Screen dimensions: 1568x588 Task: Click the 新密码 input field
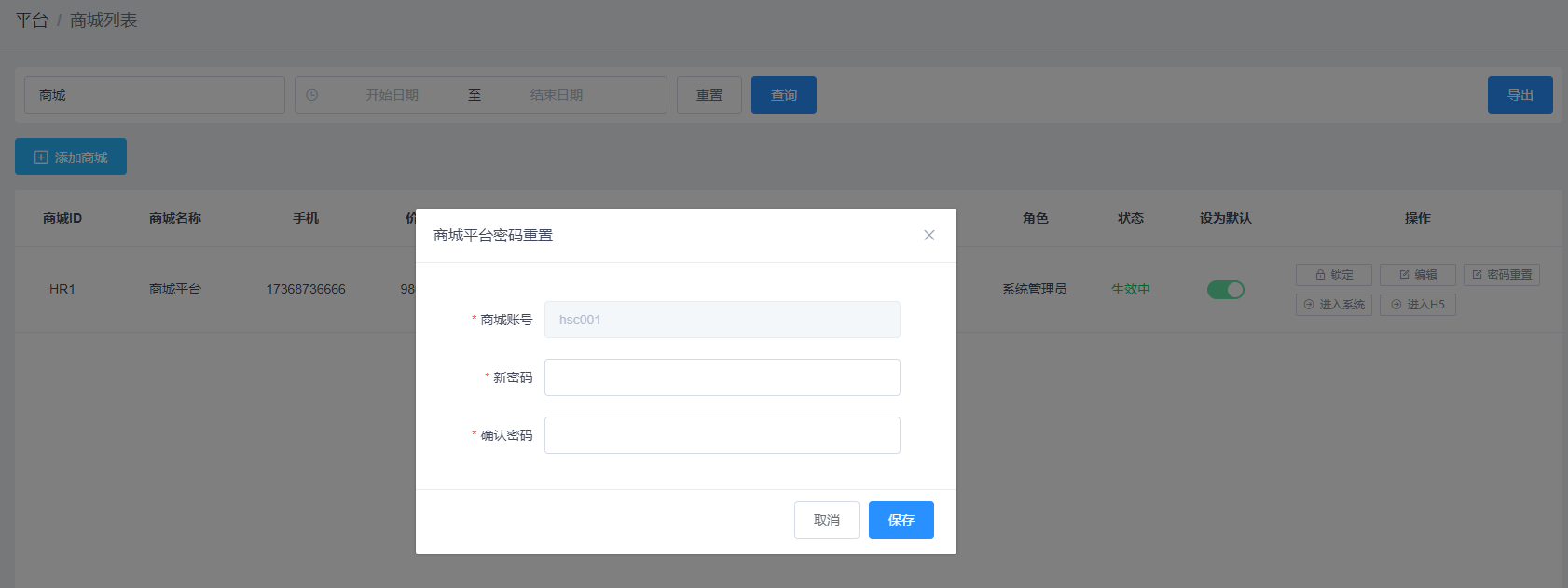pos(722,377)
